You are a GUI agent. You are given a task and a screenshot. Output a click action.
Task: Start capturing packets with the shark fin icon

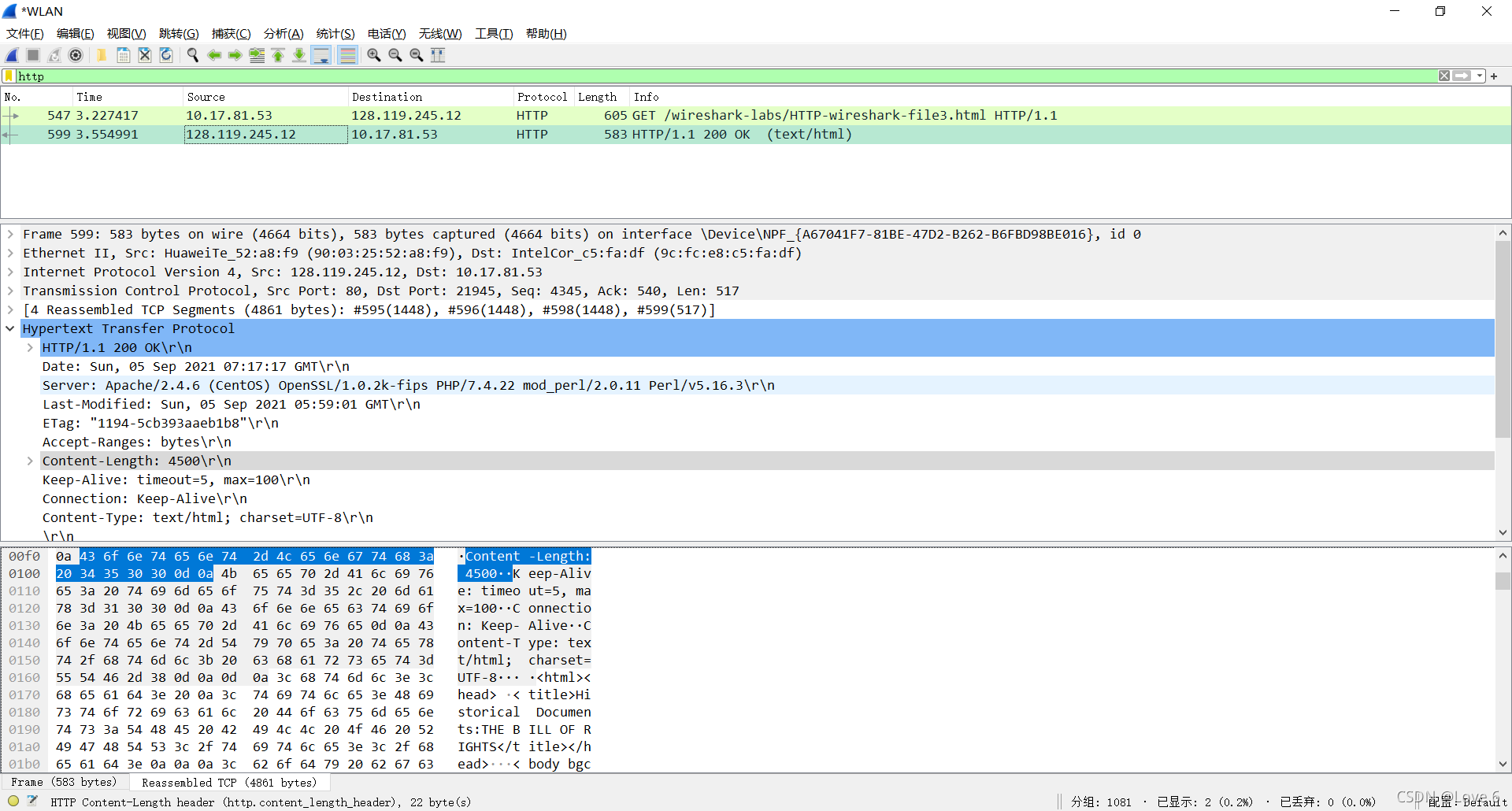coord(12,55)
